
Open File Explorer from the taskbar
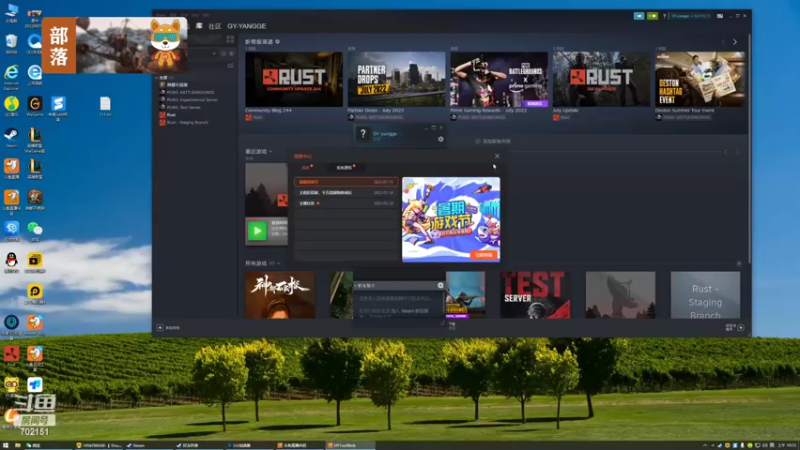coord(17,445)
